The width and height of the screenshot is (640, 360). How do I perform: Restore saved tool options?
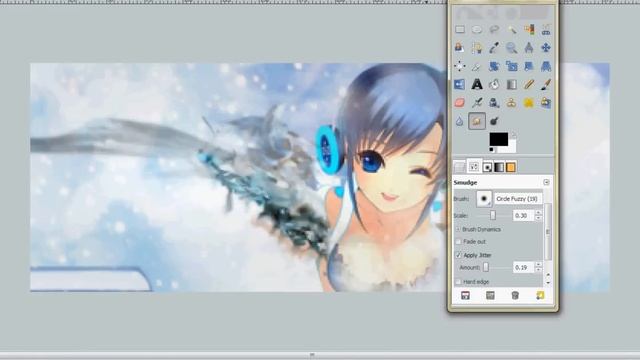click(x=490, y=296)
